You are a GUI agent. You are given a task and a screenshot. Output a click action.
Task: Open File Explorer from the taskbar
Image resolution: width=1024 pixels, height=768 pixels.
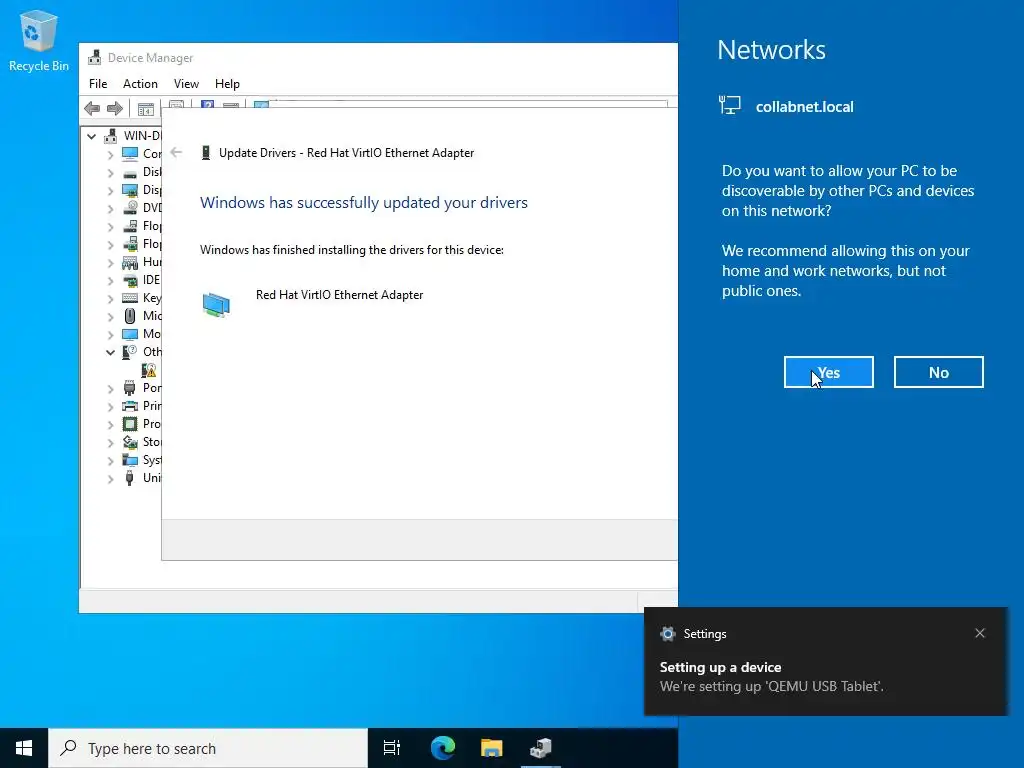click(492, 748)
